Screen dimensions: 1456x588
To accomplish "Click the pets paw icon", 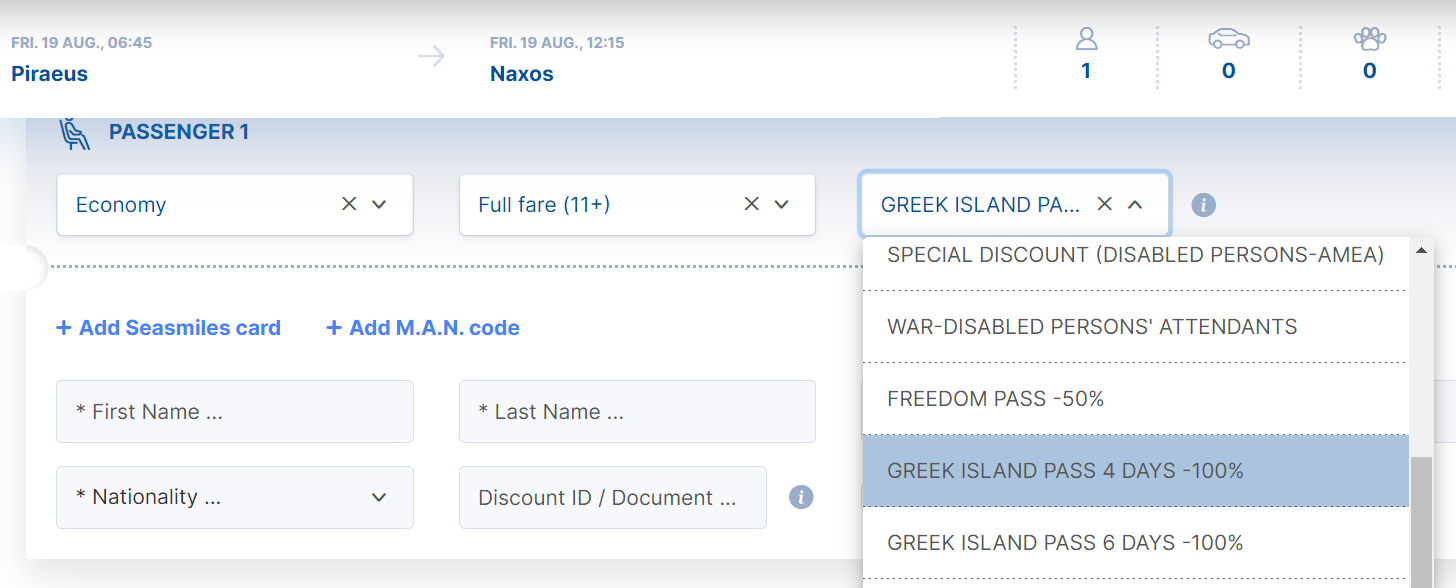I will tap(1370, 39).
